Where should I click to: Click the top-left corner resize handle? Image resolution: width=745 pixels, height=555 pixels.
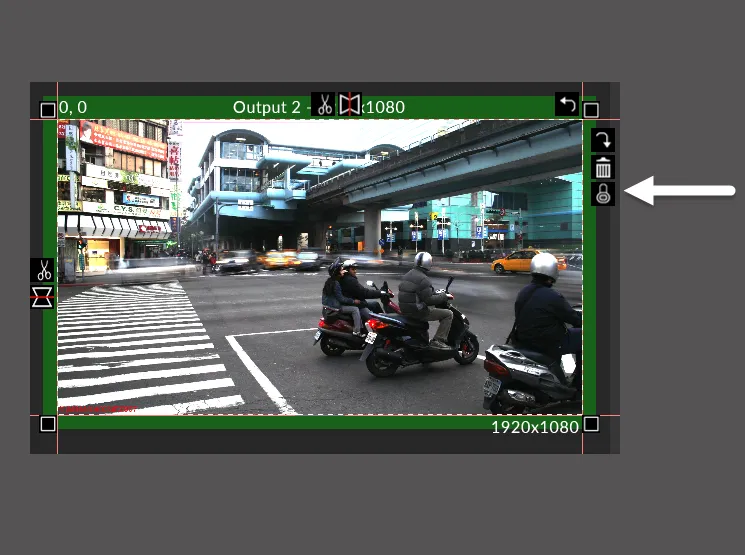point(47,110)
